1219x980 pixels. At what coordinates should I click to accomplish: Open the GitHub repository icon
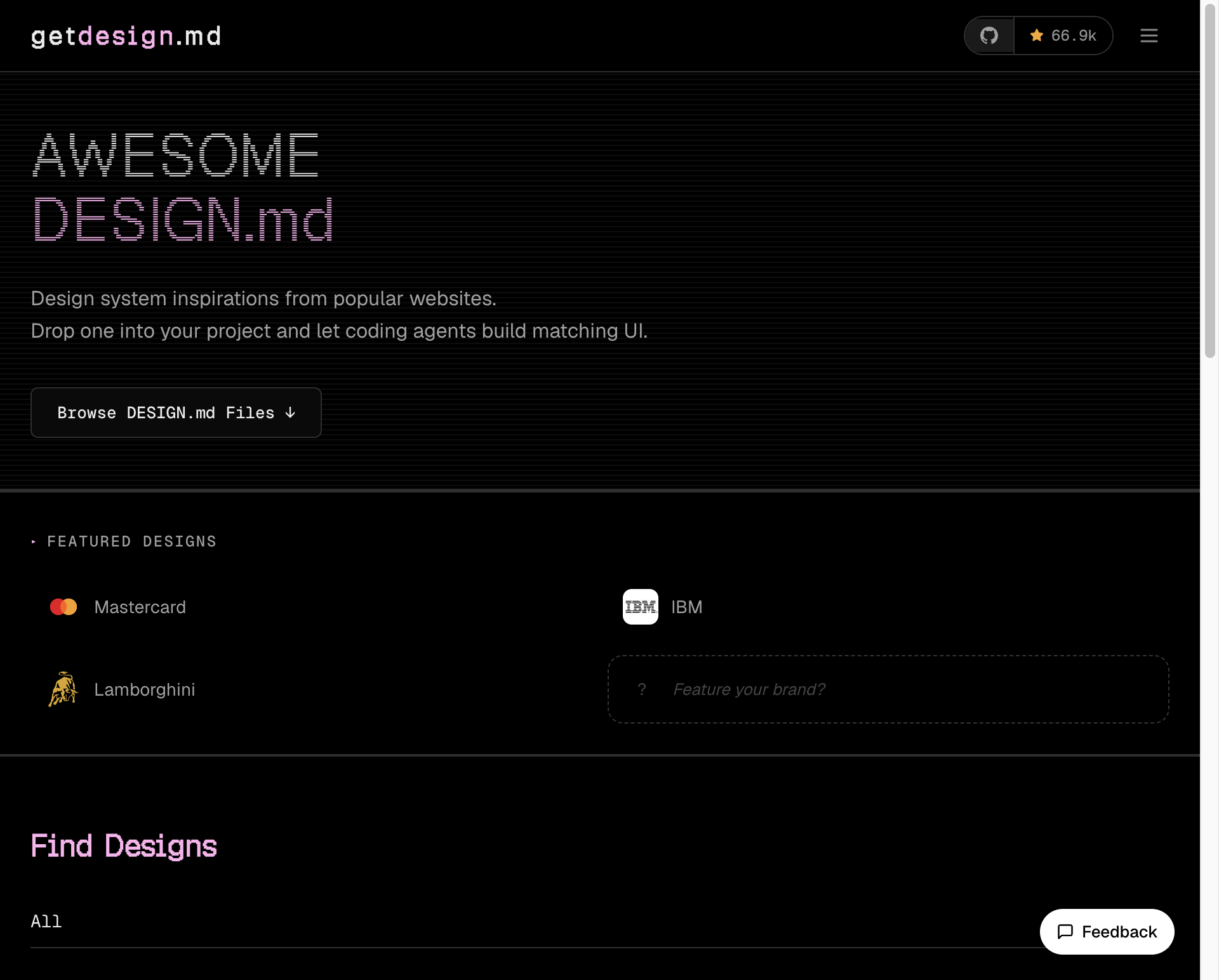click(989, 36)
